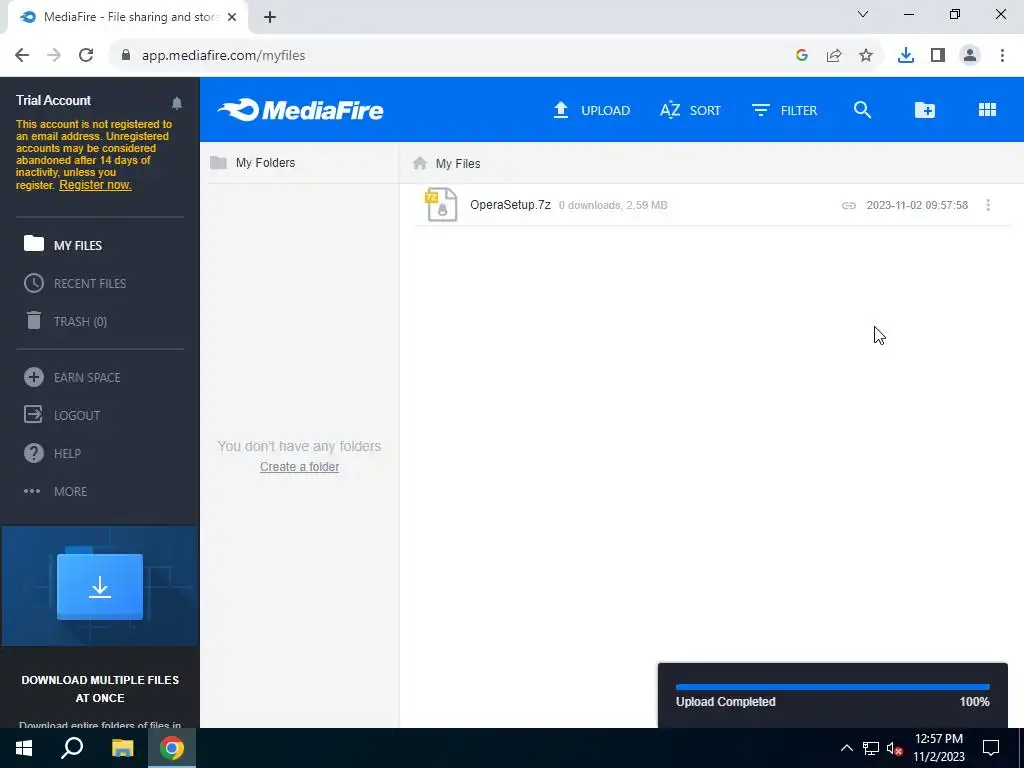Open file search magnifier icon
1024x768 pixels.
tap(863, 110)
